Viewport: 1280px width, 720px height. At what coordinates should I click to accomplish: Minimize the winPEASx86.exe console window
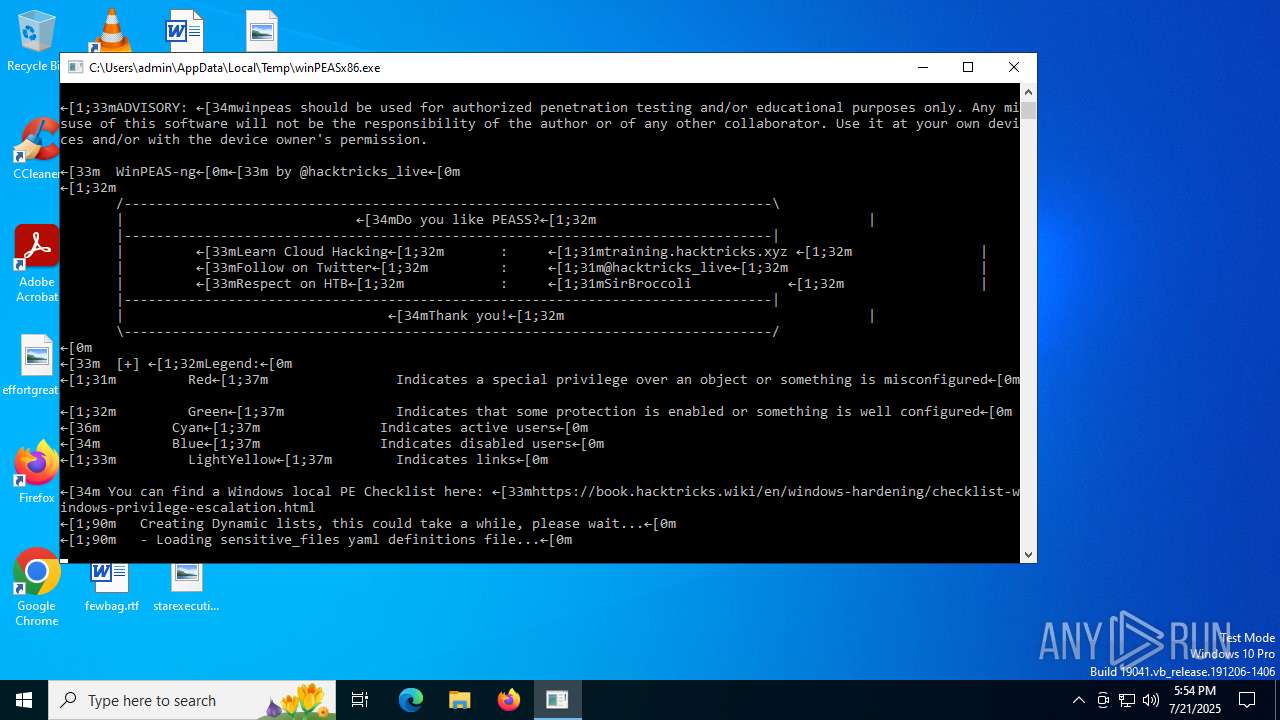(922, 67)
